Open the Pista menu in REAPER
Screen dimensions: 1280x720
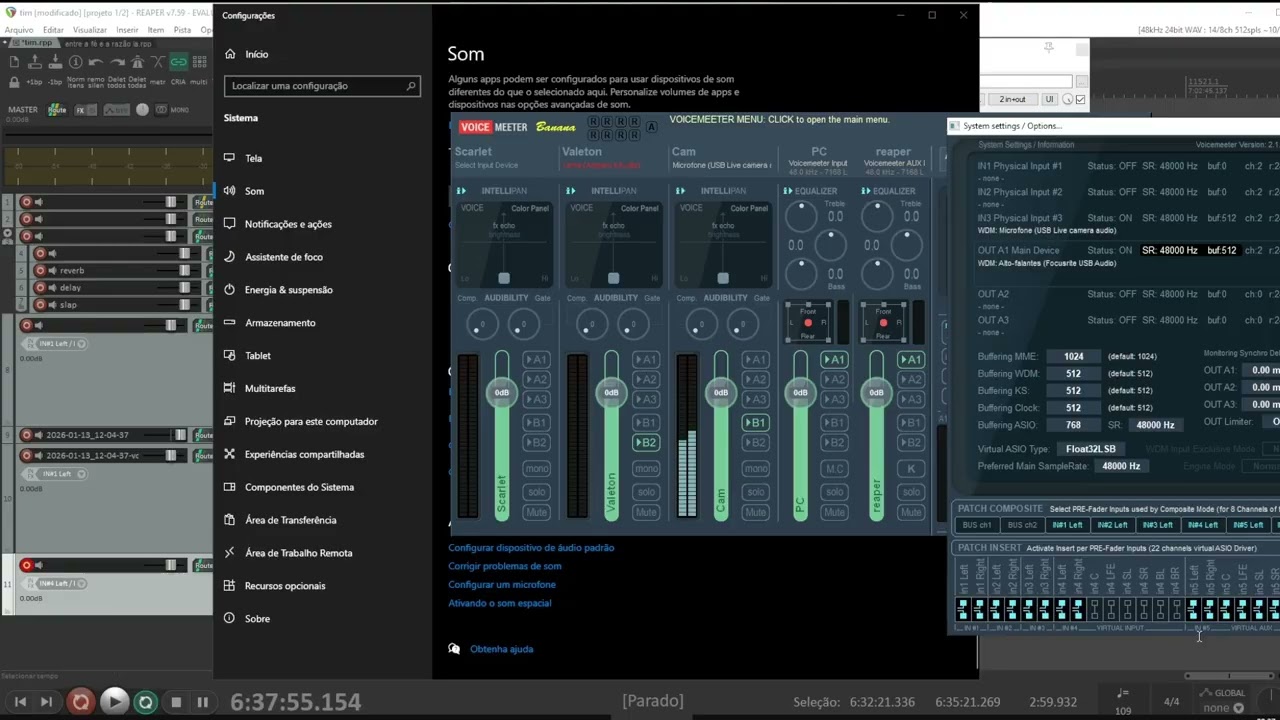click(182, 30)
